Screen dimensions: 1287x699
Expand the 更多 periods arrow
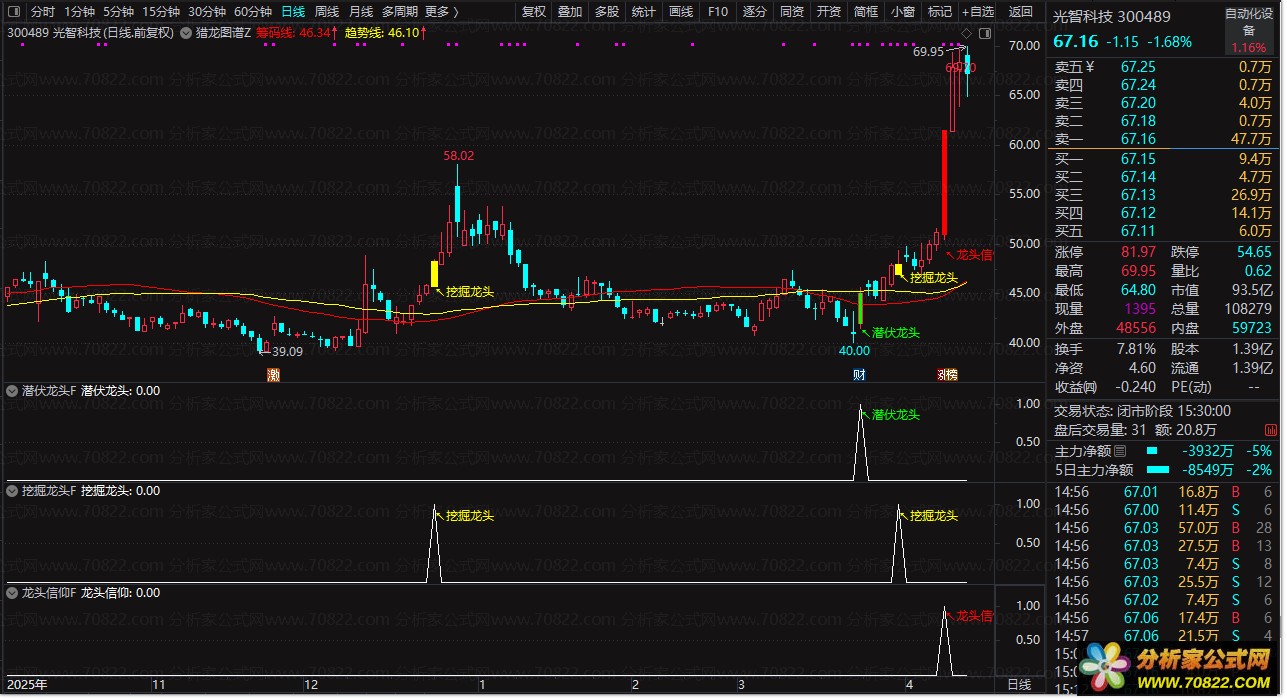[x=455, y=12]
